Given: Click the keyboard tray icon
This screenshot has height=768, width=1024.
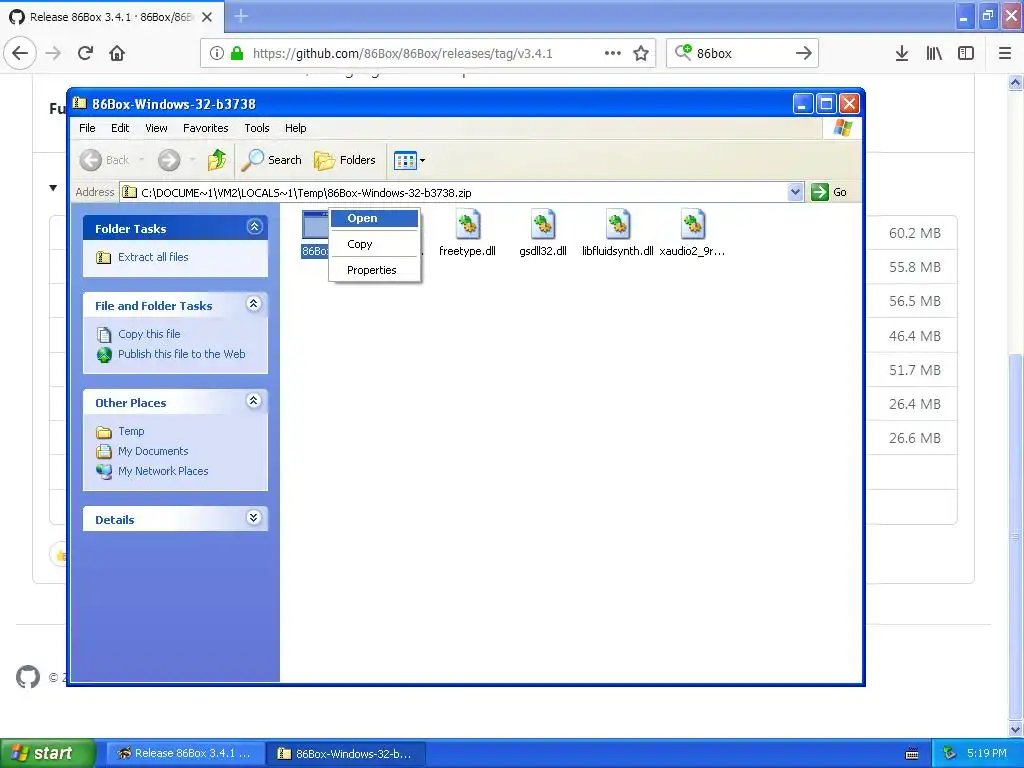Looking at the screenshot, I should tap(912, 754).
